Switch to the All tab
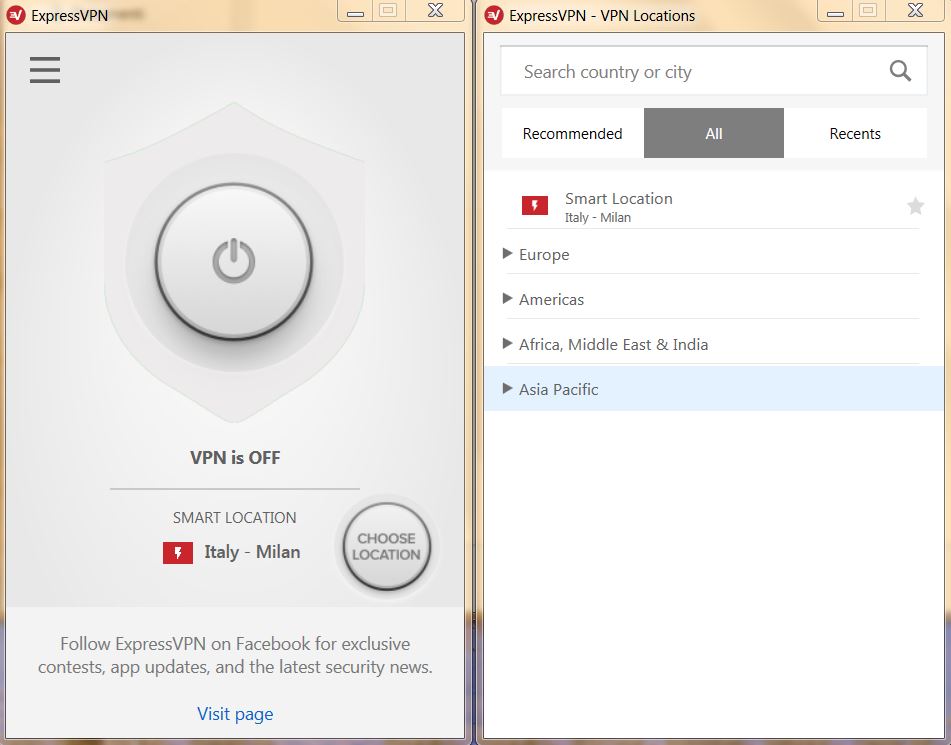Viewport: 951px width, 745px height. click(x=714, y=133)
